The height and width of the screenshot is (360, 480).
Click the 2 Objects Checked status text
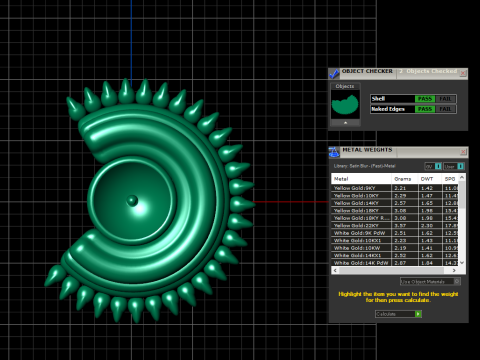(428, 71)
